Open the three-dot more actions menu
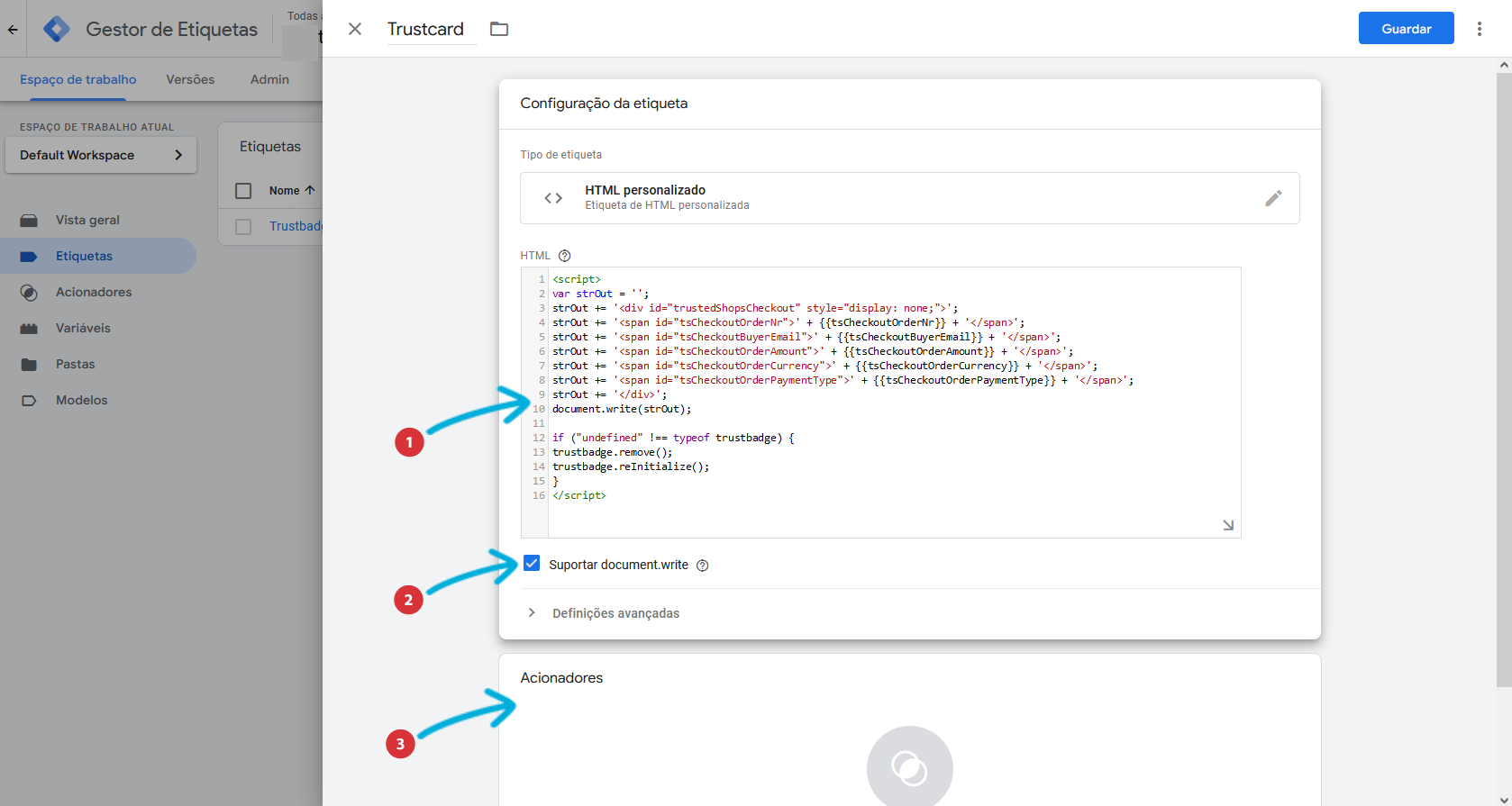Screen dimensions: 1512x806 (x=1479, y=29)
